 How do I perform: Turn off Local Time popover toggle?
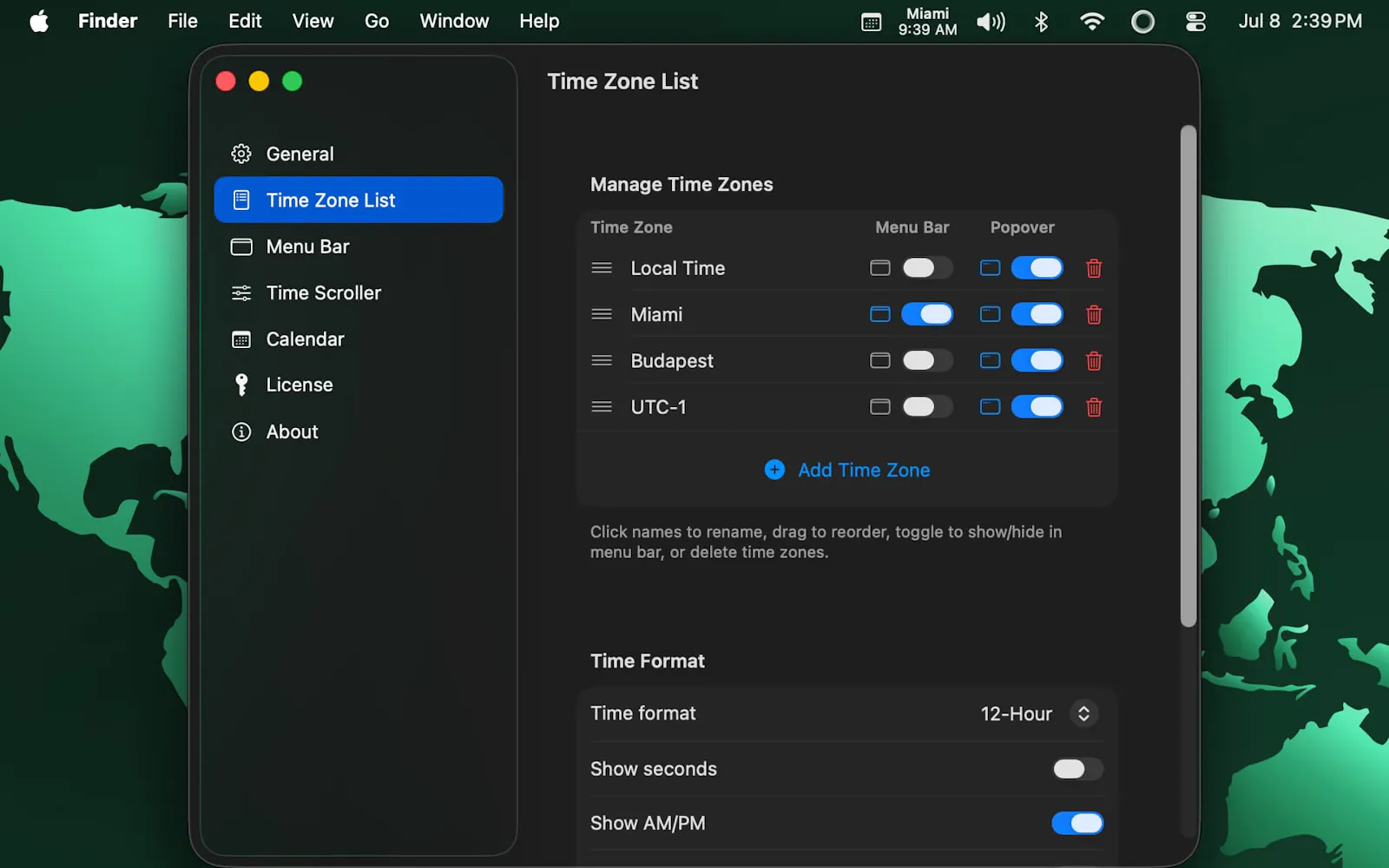pos(1037,268)
